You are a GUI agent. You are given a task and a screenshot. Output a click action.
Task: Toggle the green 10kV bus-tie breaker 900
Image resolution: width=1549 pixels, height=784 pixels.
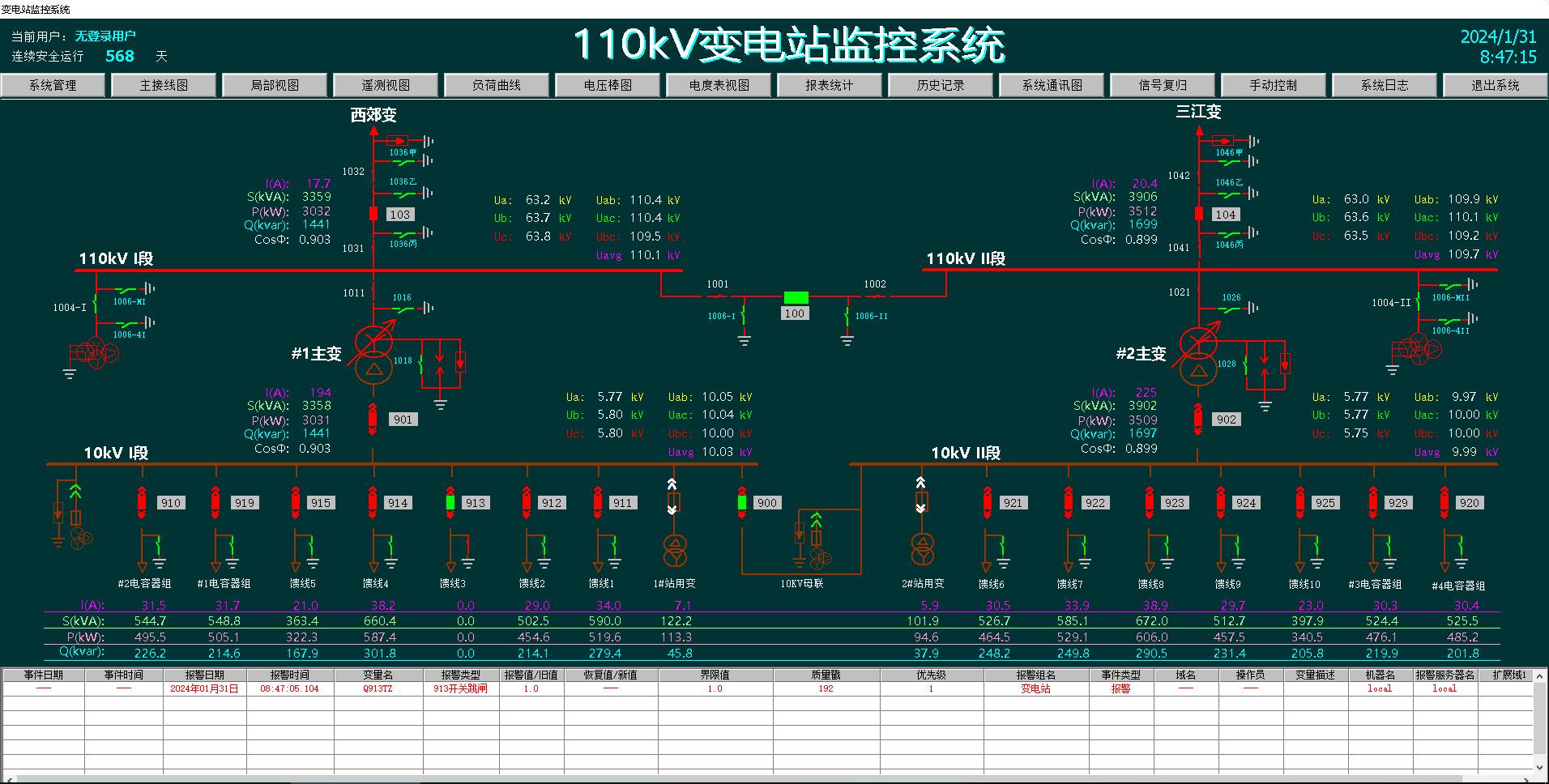[742, 502]
